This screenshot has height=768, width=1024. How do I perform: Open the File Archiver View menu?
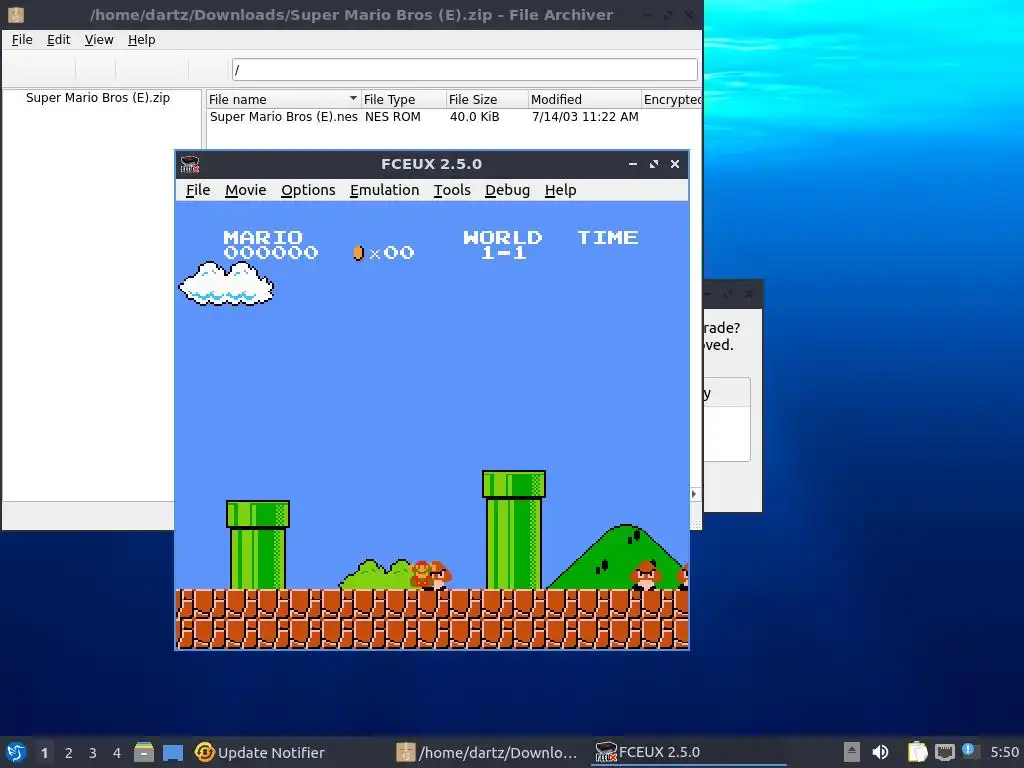99,40
